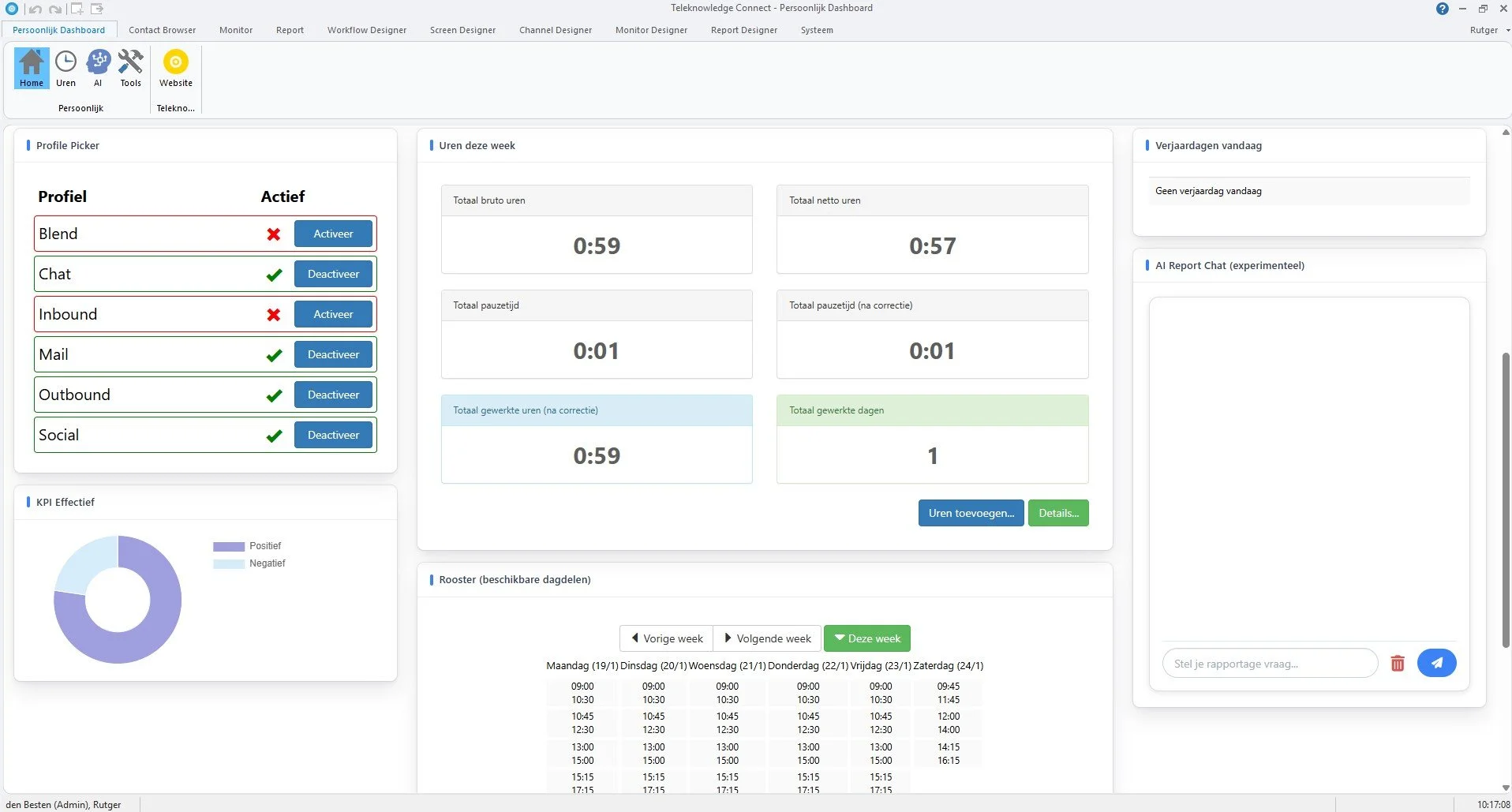Switch to the Contact Browser tab
Viewport: 1512px width, 812px height.
[x=162, y=29]
